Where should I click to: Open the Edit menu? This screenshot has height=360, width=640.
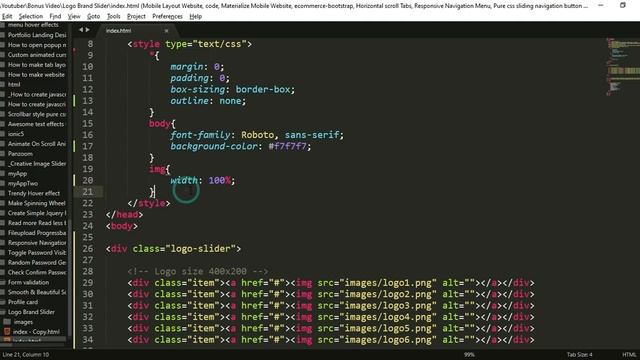point(7,16)
